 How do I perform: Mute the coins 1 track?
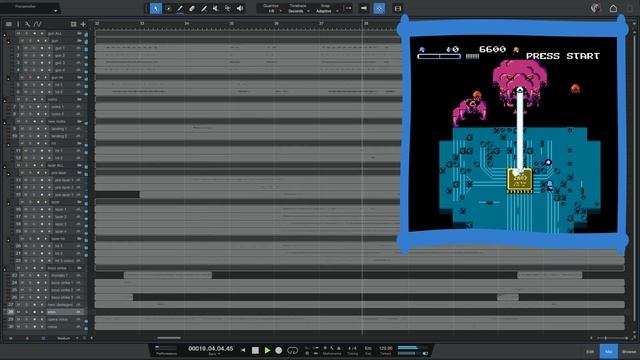coord(22,107)
